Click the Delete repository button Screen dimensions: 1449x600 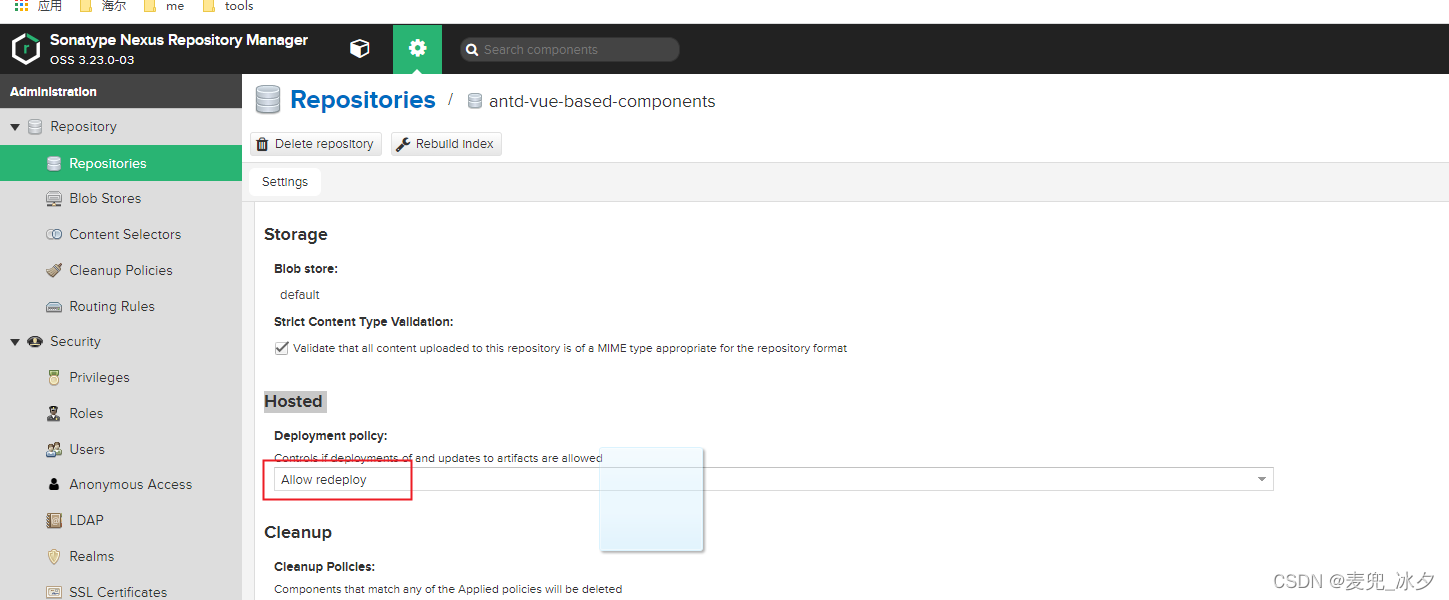click(315, 143)
